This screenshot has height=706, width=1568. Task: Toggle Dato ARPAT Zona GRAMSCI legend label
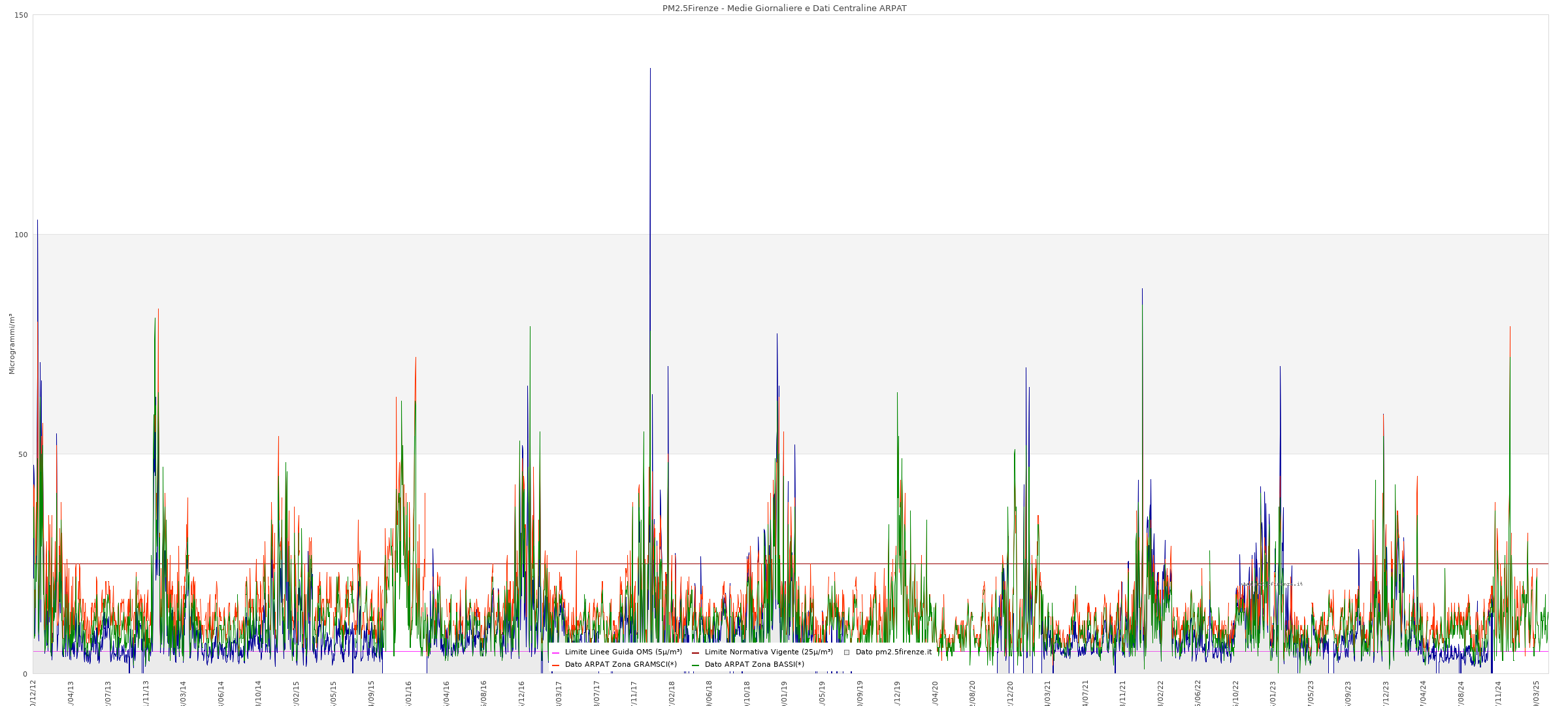click(621, 664)
